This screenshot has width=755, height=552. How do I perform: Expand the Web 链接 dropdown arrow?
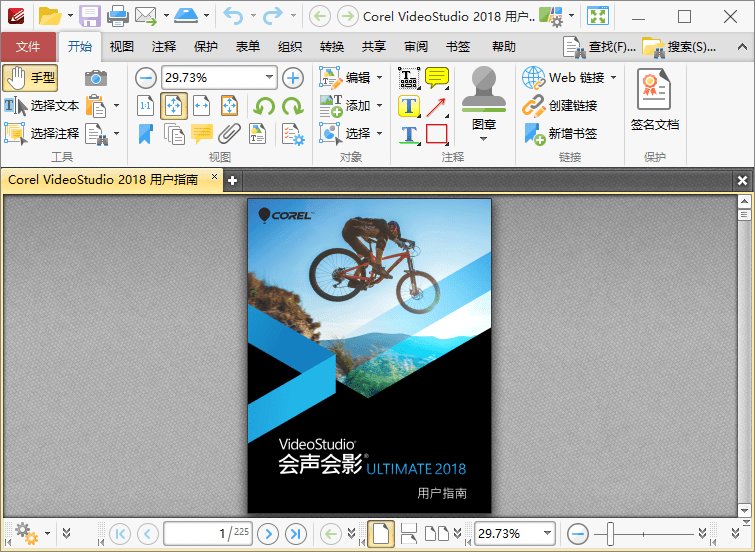(x=613, y=78)
